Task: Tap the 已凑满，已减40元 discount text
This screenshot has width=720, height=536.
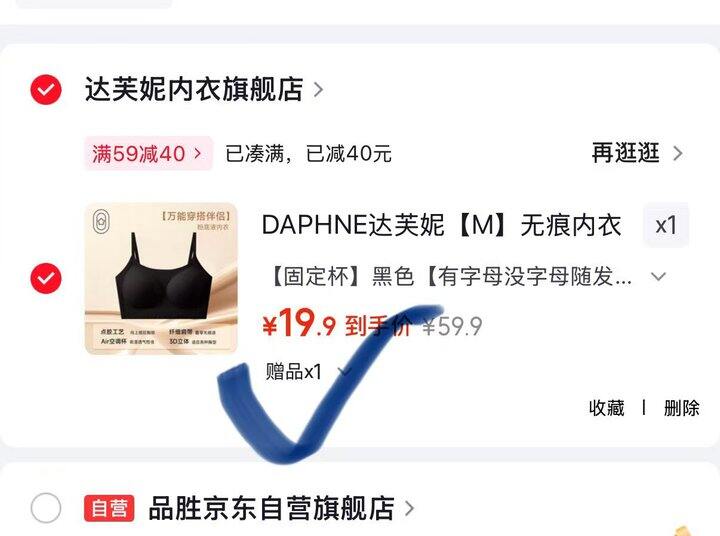Action: click(308, 153)
